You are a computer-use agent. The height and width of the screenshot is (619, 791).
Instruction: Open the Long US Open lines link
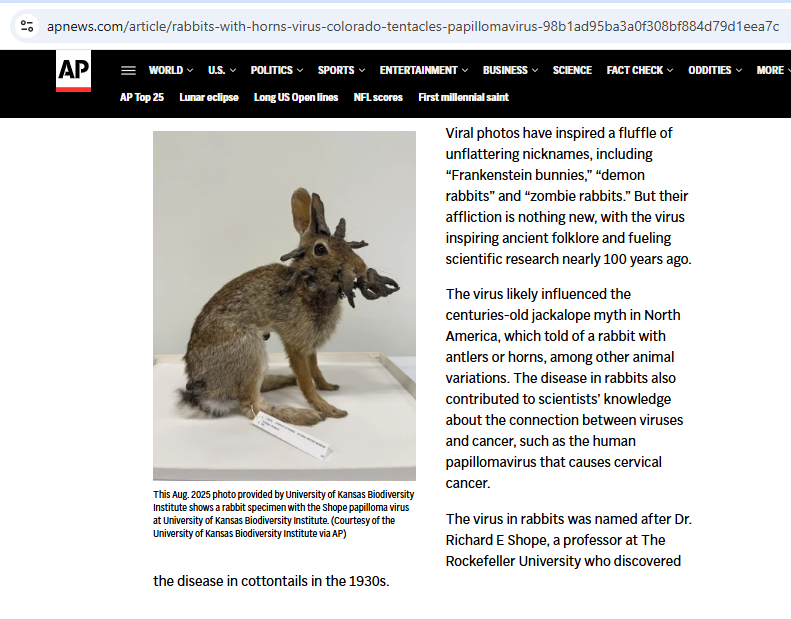(x=296, y=97)
